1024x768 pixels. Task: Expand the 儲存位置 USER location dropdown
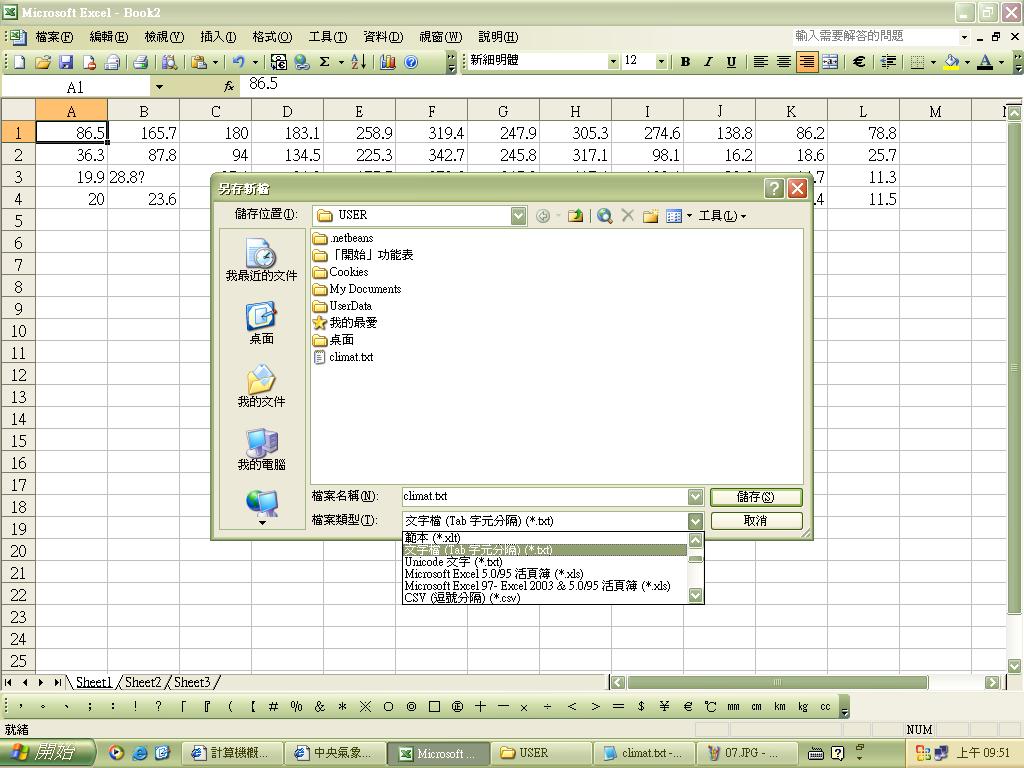(518, 216)
